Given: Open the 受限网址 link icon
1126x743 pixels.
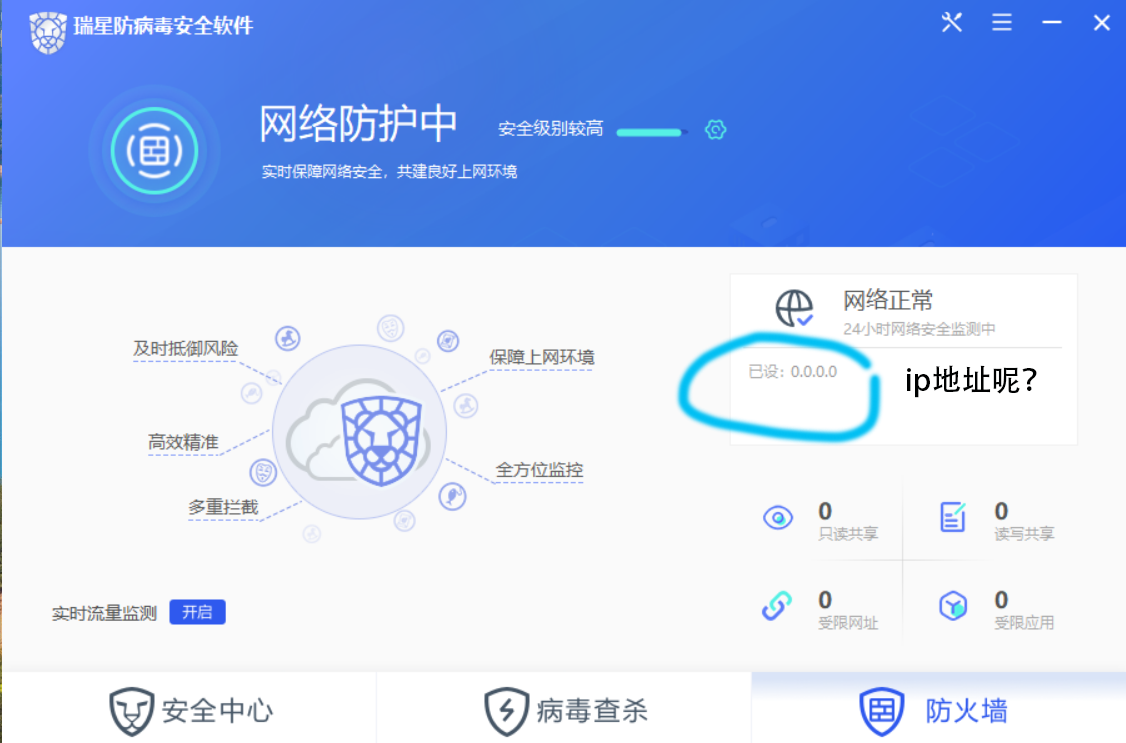Looking at the screenshot, I should point(777,606).
